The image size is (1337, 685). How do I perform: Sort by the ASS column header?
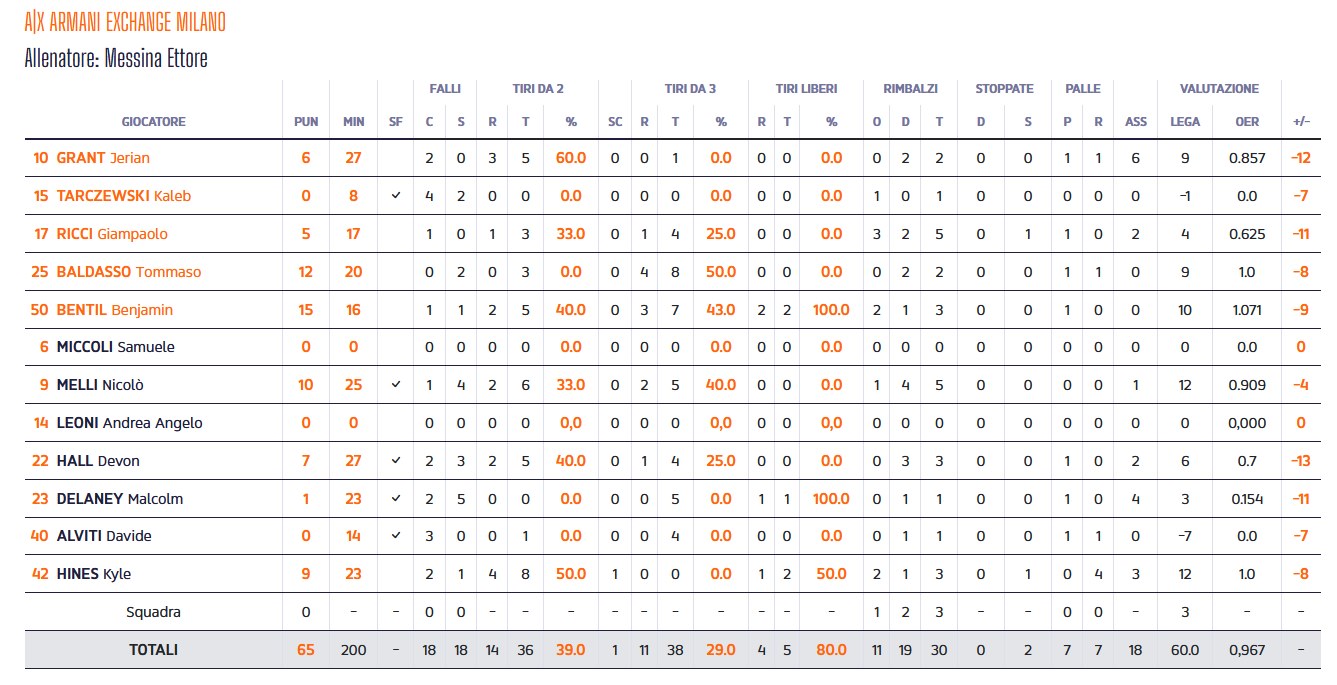(1136, 122)
